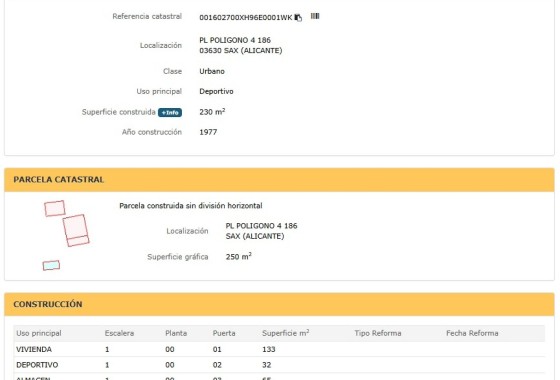The height and width of the screenshot is (380, 560).
Task: Open the +Info badge for Superficie construida
Action: click(x=170, y=112)
